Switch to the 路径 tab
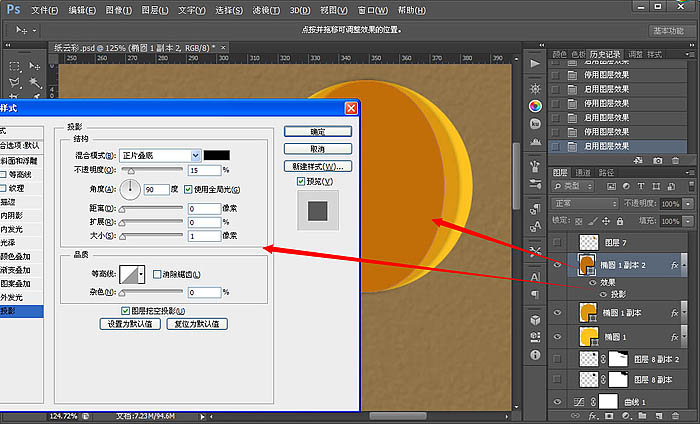This screenshot has height=424, width=700. pos(606,172)
